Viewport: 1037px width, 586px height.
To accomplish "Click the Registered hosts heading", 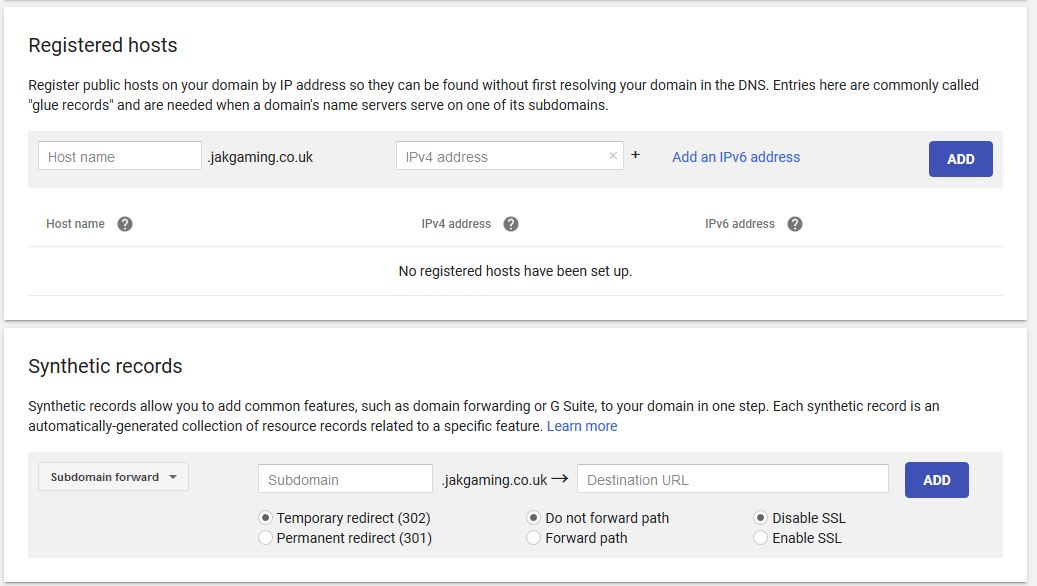I will 103,45.
